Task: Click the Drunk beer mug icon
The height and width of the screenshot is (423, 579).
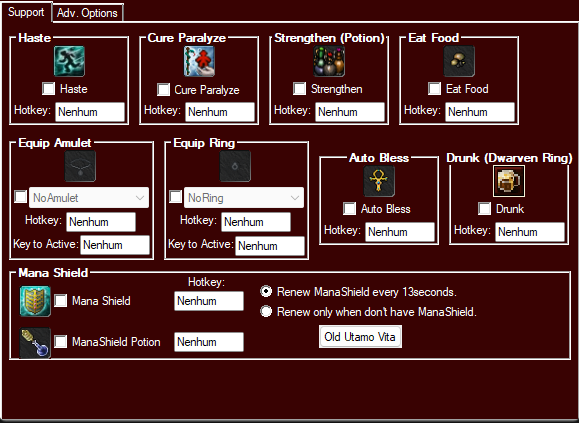Action: coord(509,181)
